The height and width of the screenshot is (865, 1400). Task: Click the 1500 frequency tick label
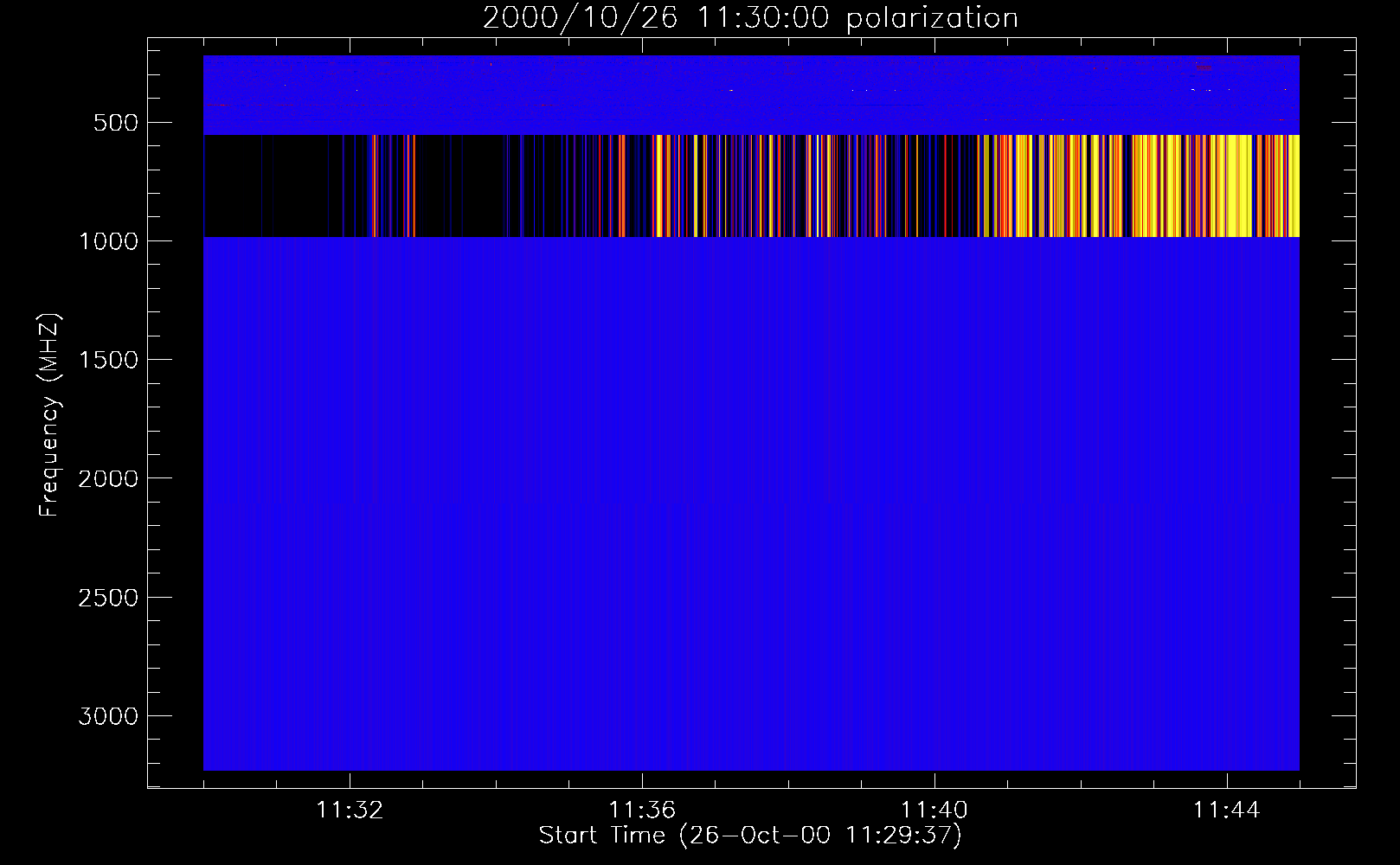pos(108,360)
